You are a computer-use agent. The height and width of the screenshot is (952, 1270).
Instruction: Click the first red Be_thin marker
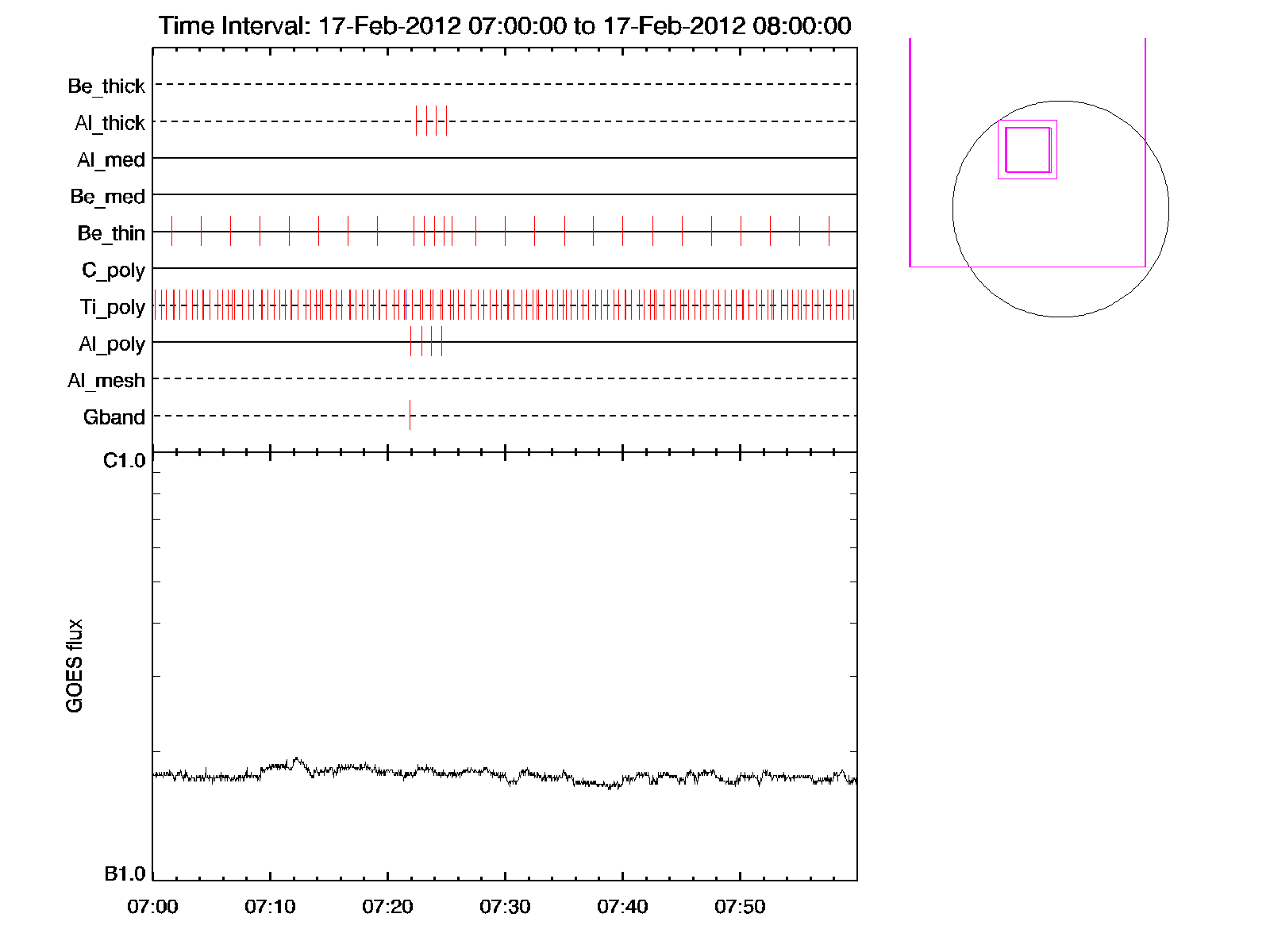(171, 231)
